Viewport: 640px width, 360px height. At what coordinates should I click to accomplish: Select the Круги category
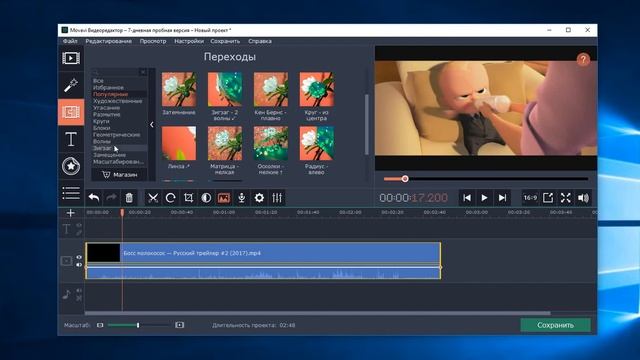[101, 121]
